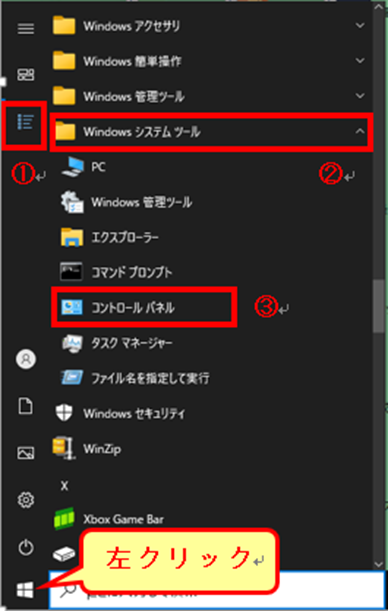Click the WinZip icon

(x=63, y=448)
